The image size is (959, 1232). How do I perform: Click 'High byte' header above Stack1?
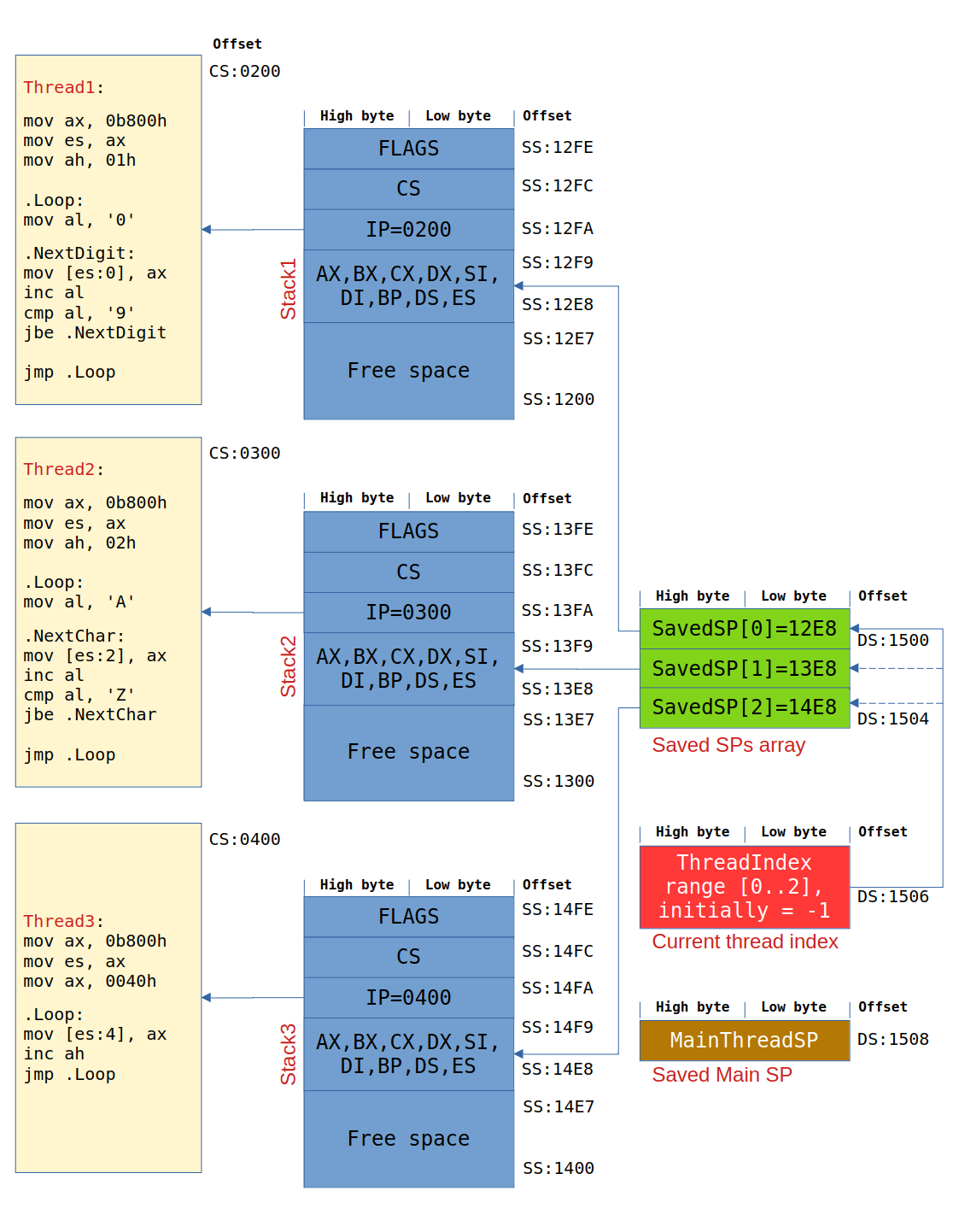[357, 116]
